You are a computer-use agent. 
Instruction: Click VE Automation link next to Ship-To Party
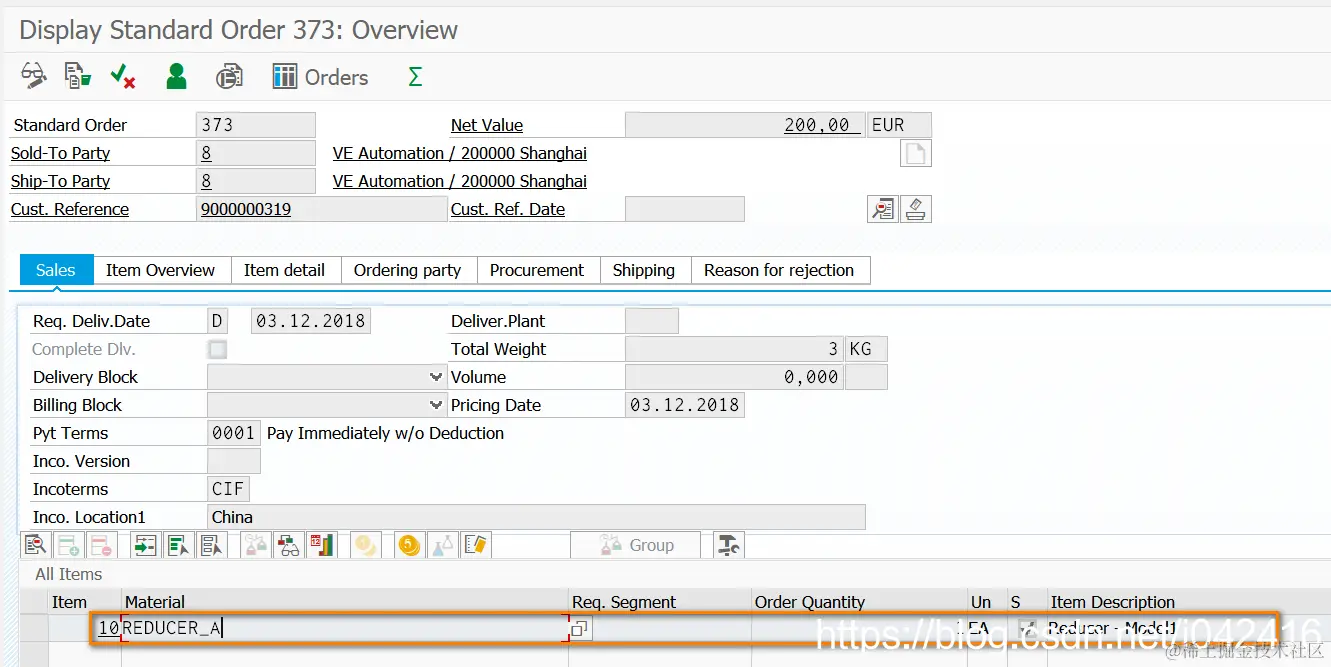click(460, 181)
